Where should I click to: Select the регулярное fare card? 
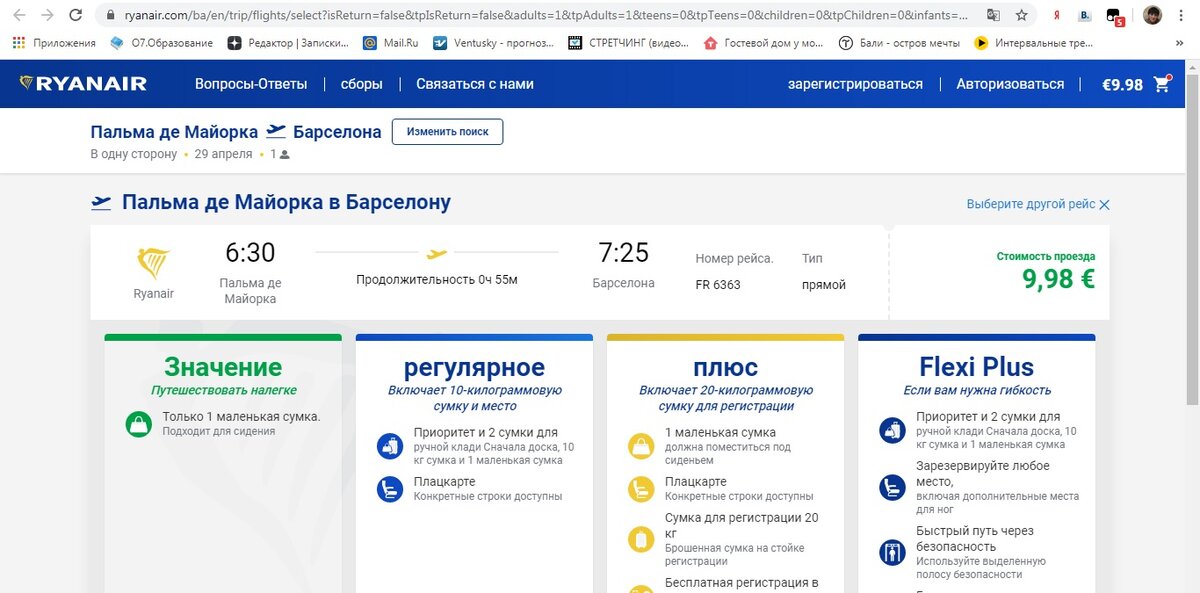pos(474,463)
